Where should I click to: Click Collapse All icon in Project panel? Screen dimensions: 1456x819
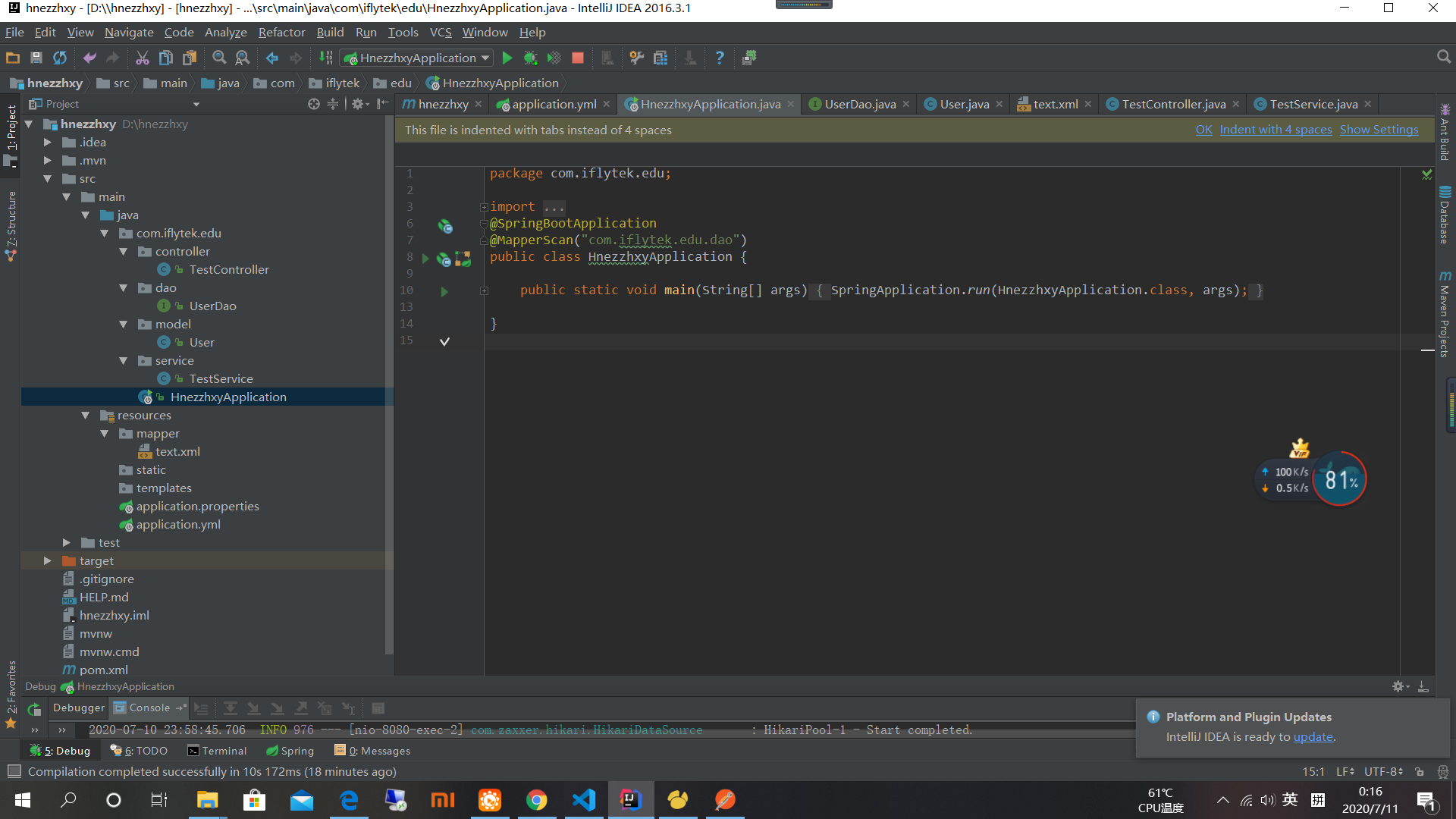tap(333, 104)
